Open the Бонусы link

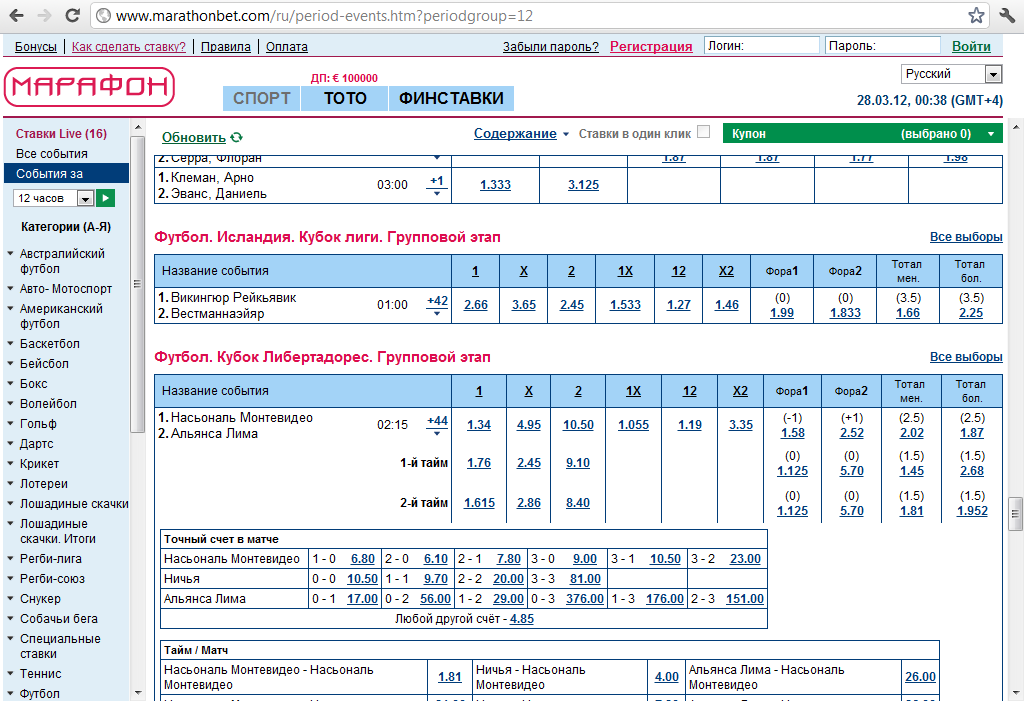(36, 46)
